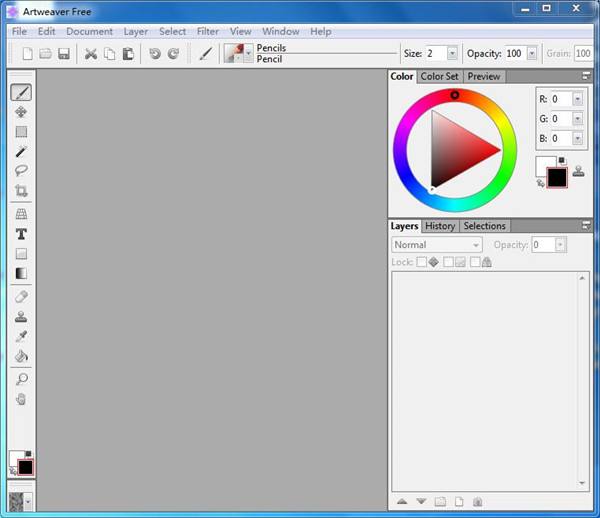The width and height of the screenshot is (600, 518).
Task: Open the R value dropdown
Action: (577, 99)
